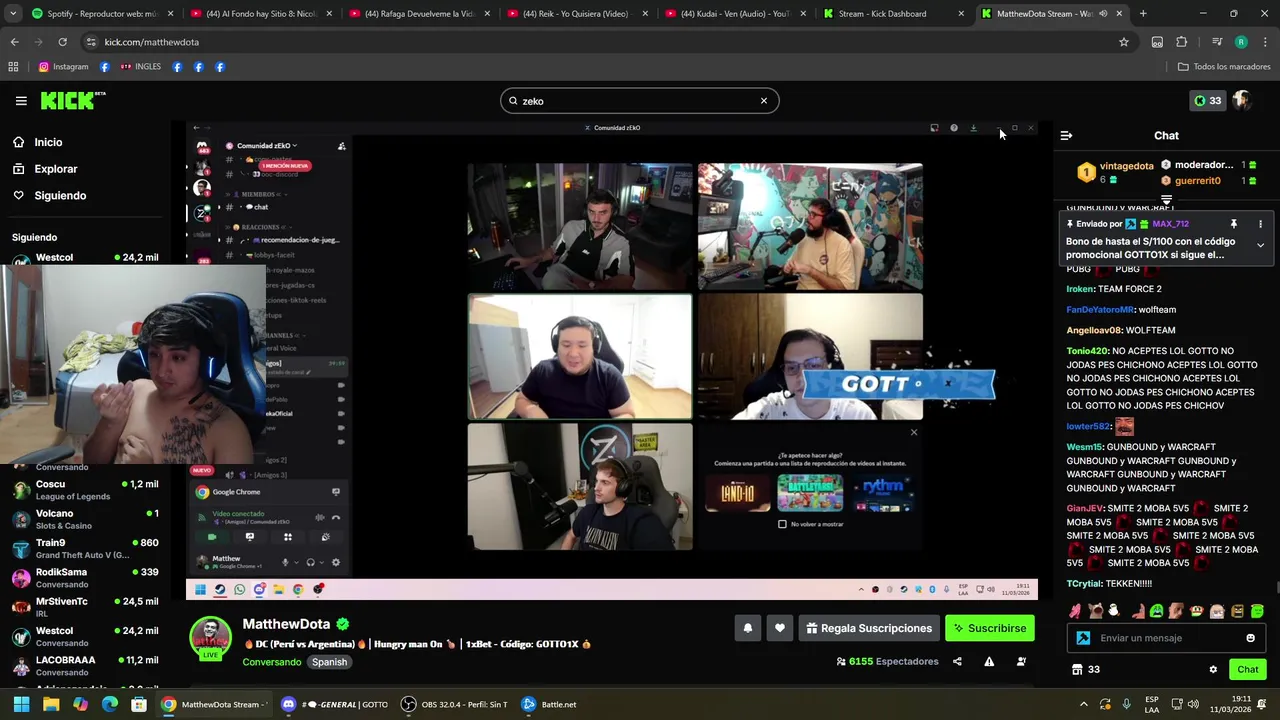Open Volcano channel in following list

(x=85, y=519)
